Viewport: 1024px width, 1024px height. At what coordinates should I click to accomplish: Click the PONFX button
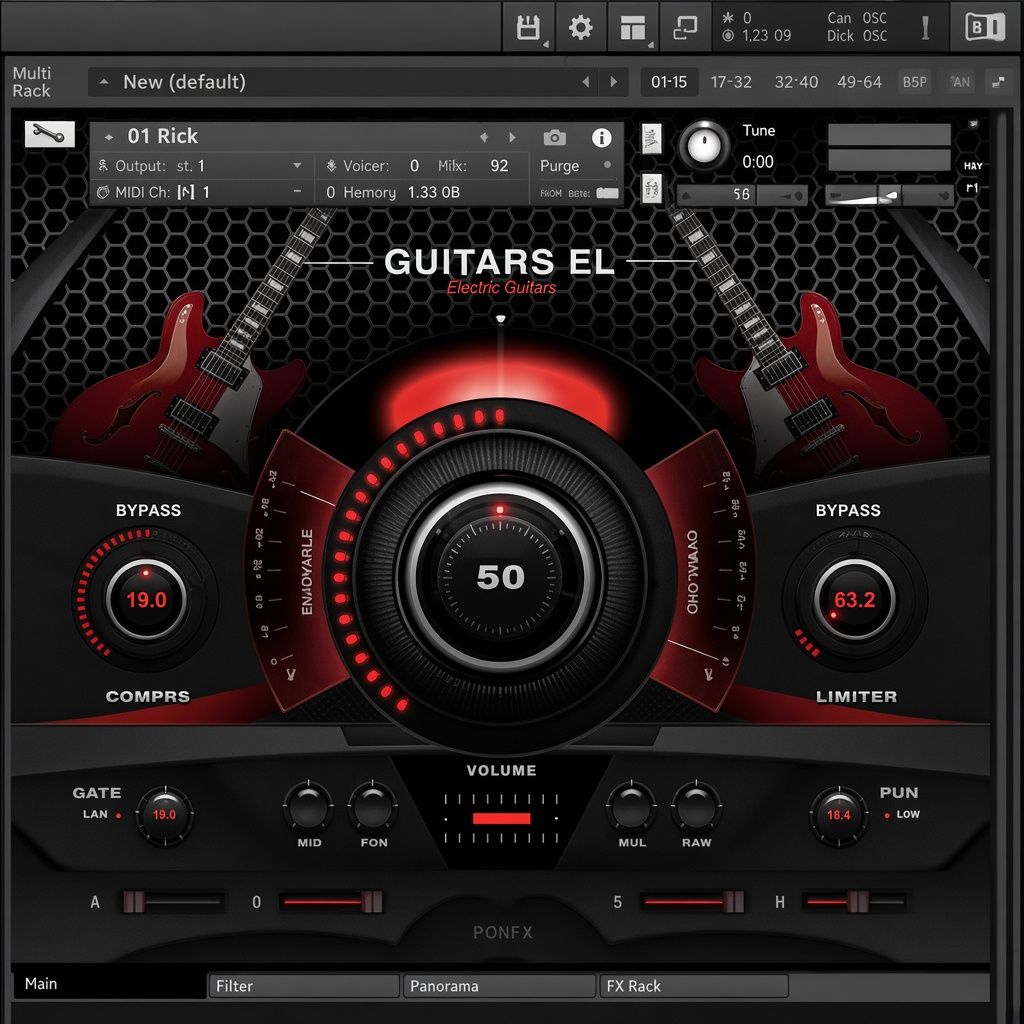point(503,933)
